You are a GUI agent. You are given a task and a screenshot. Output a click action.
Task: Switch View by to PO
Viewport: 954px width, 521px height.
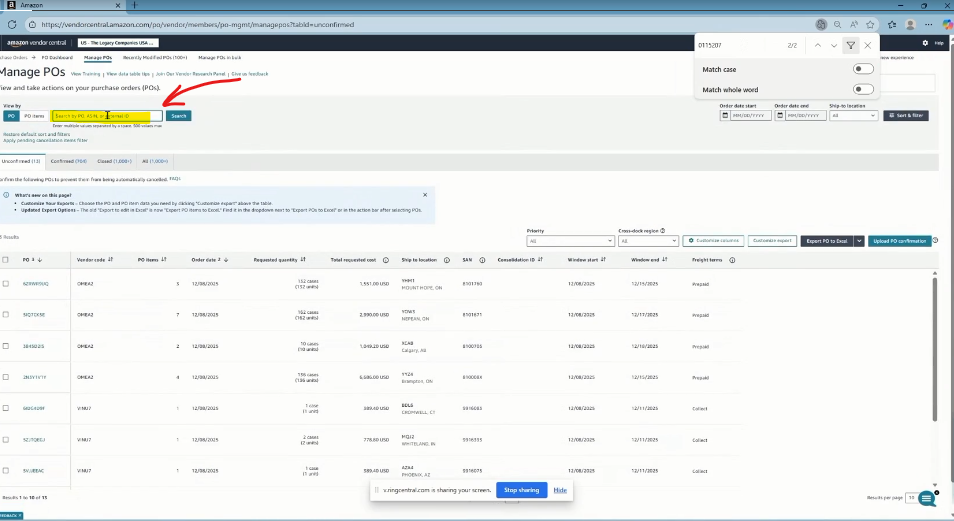[x=11, y=116]
